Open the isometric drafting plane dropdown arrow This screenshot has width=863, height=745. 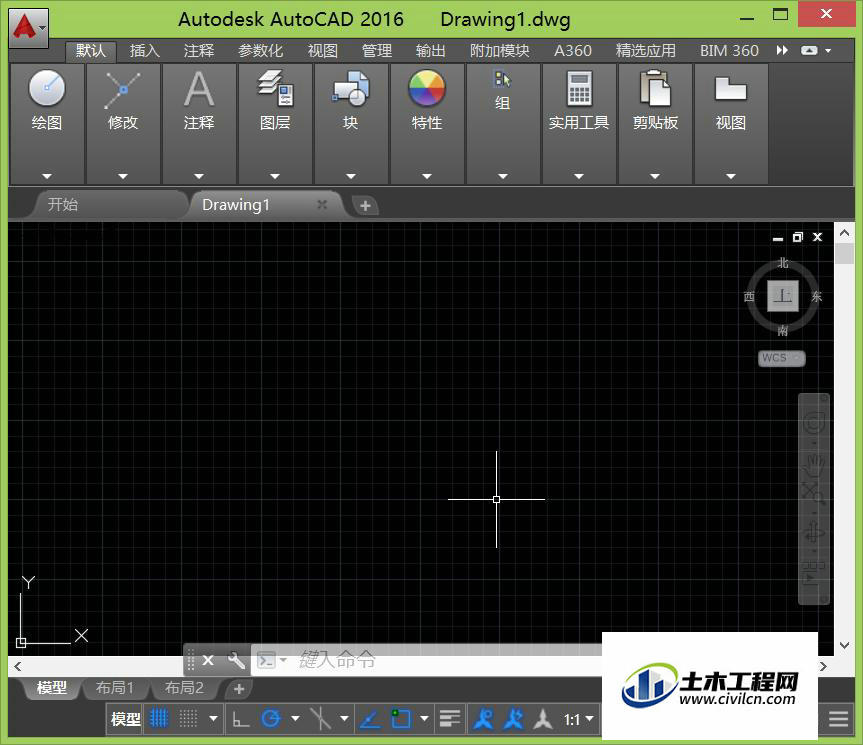344,719
